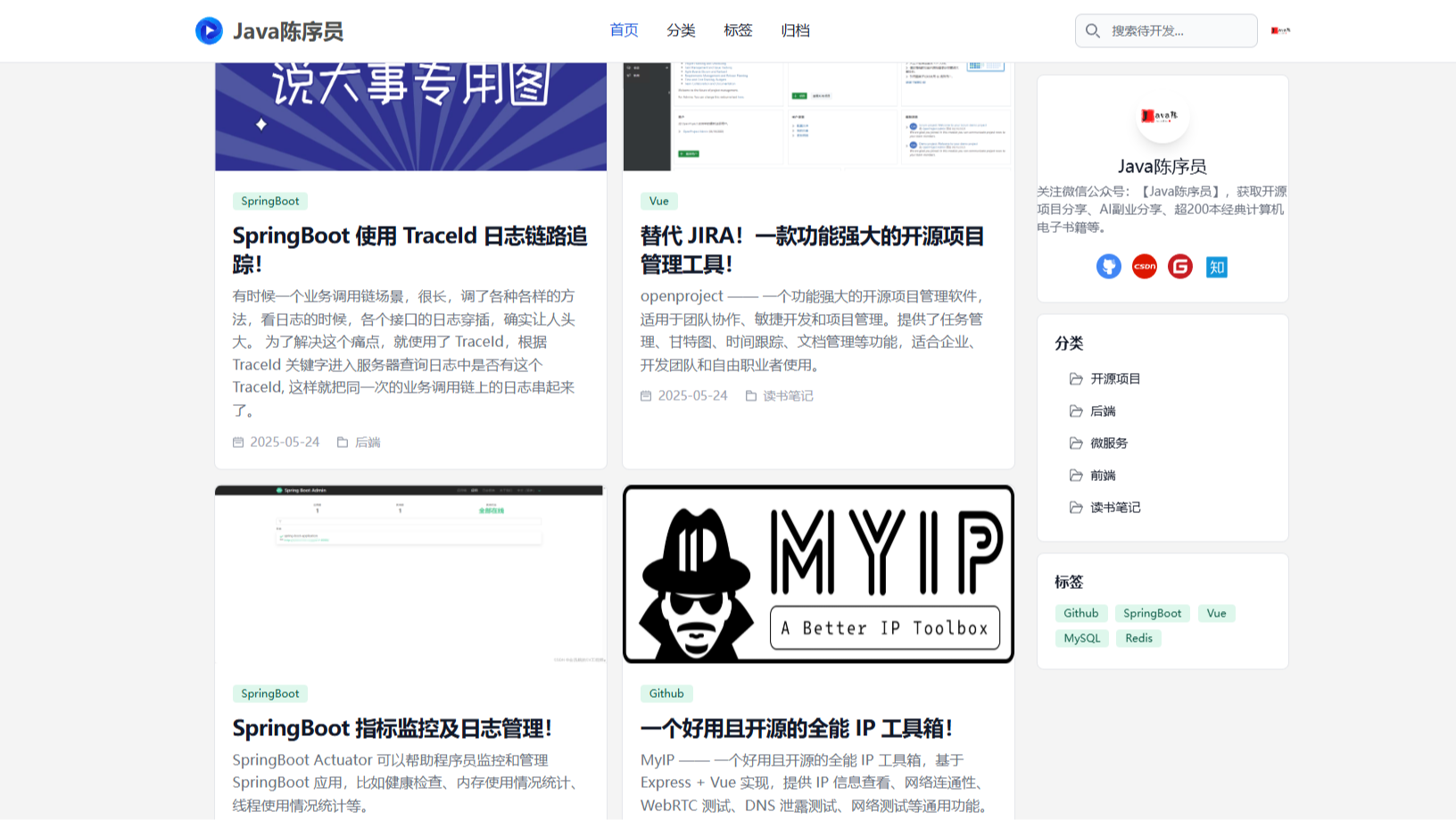The height and width of the screenshot is (820, 1456).
Task: Open the Spring Boot Admin screenshot thumbnail
Action: click(x=410, y=575)
